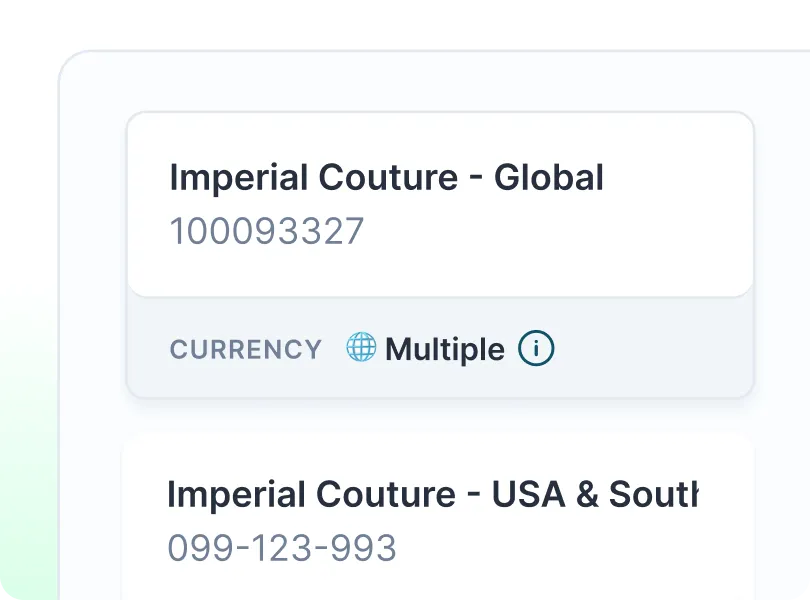Click the gap between the two account cards
Viewport: 810px width, 600px height.
440,416
